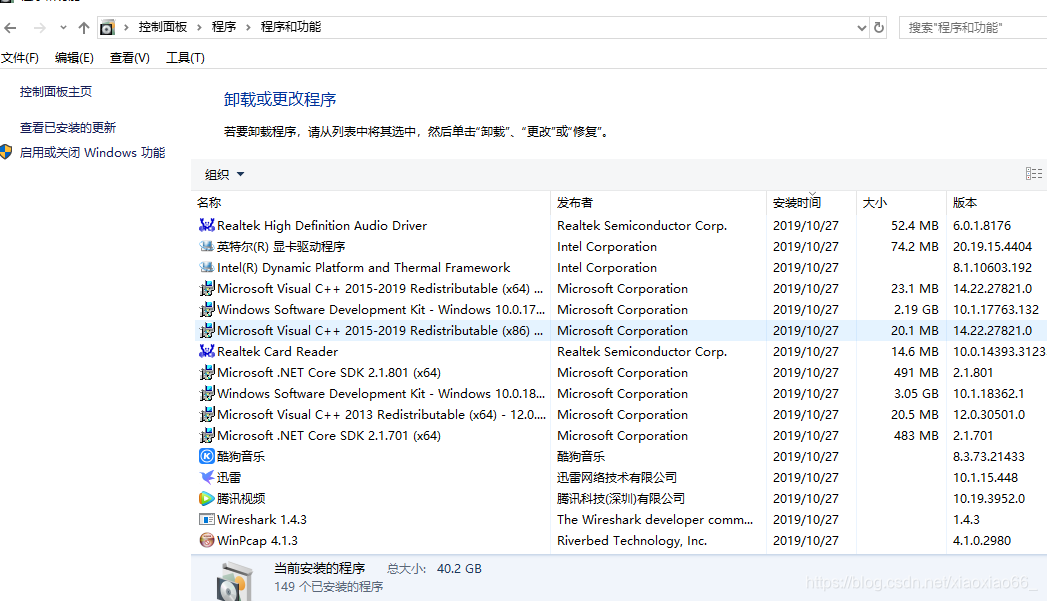This screenshot has height=601, width=1047.
Task: Click Visual C++ 2013 Redistributable icon
Action: pyautogui.click(x=207, y=414)
